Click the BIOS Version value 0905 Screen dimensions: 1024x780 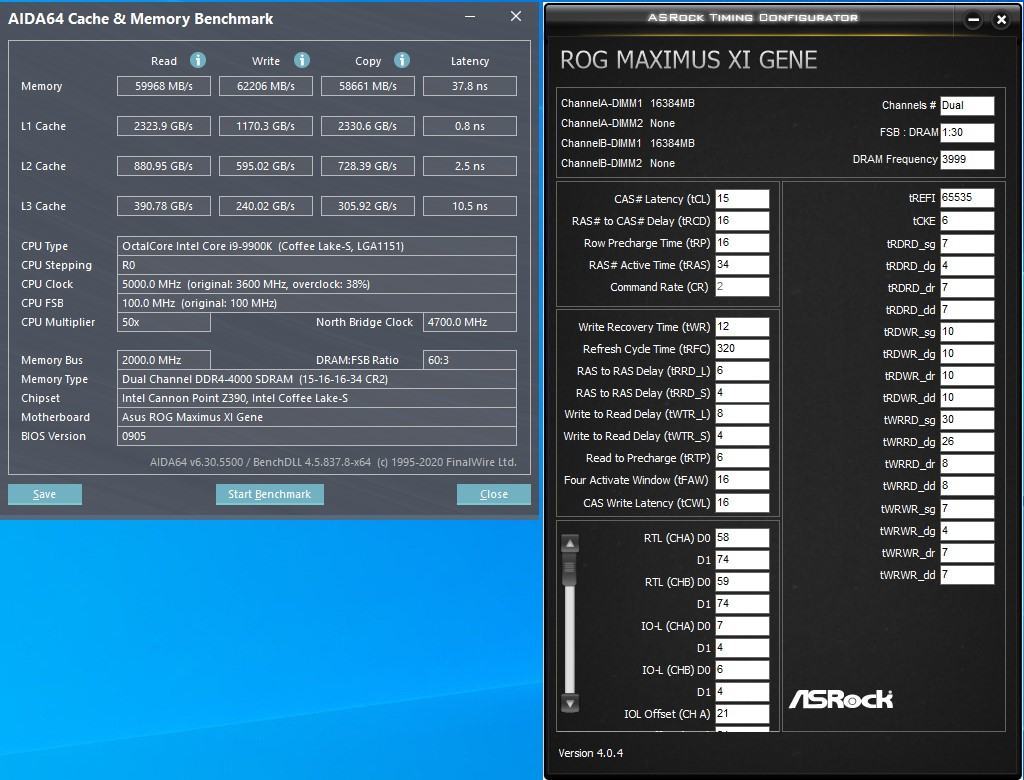[x=317, y=436]
